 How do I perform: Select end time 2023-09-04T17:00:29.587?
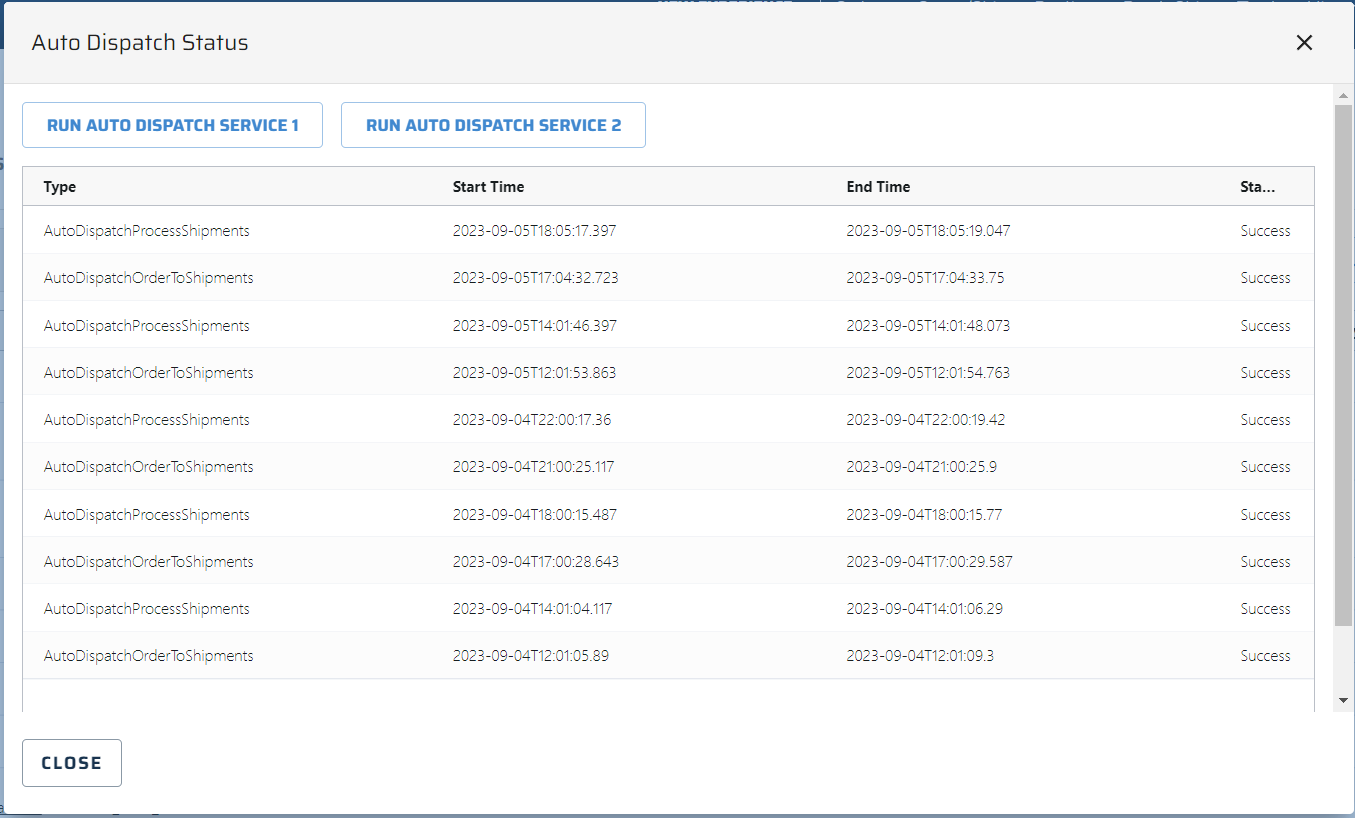(929, 562)
